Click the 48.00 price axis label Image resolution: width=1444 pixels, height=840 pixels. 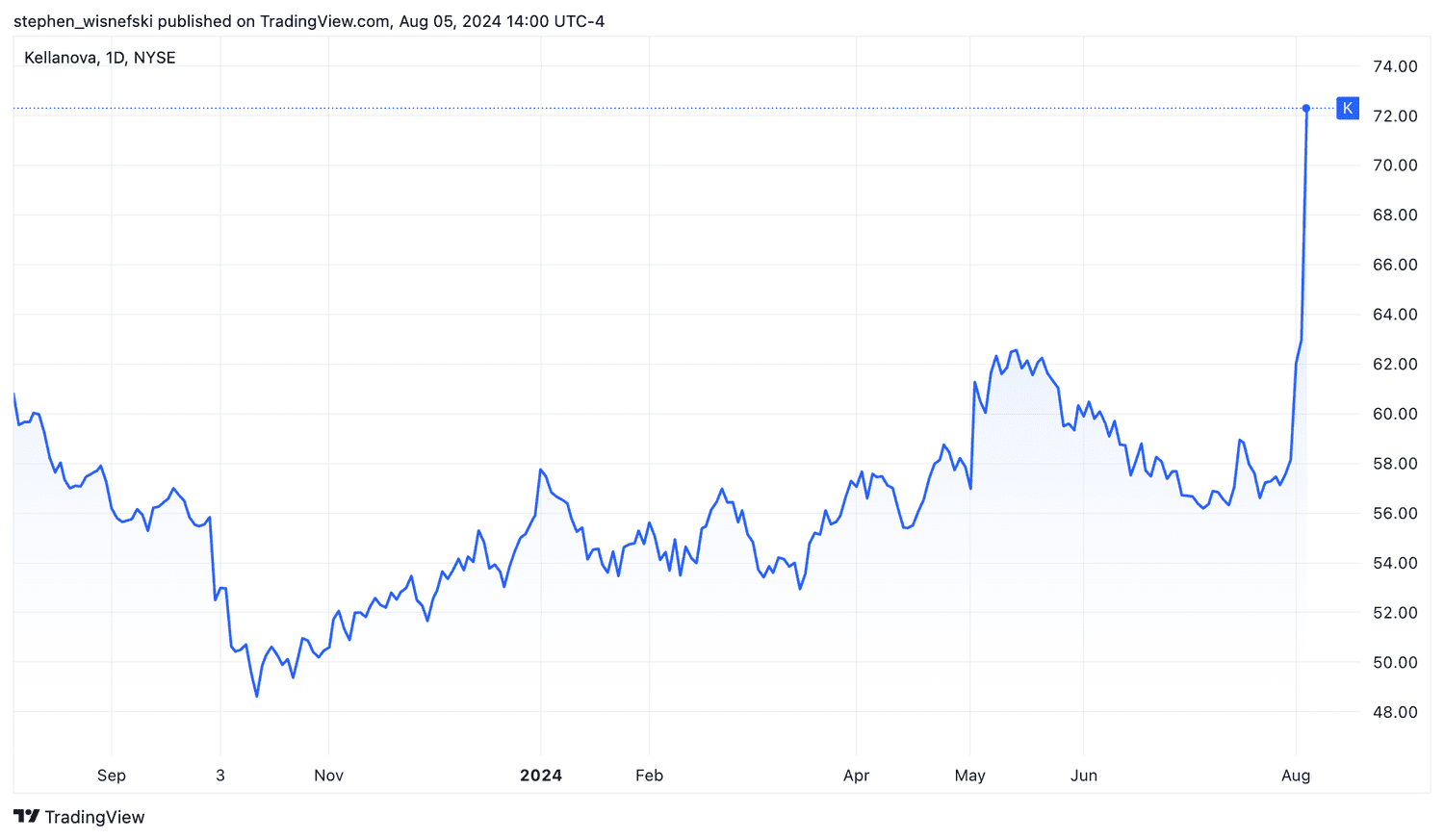click(x=1395, y=712)
